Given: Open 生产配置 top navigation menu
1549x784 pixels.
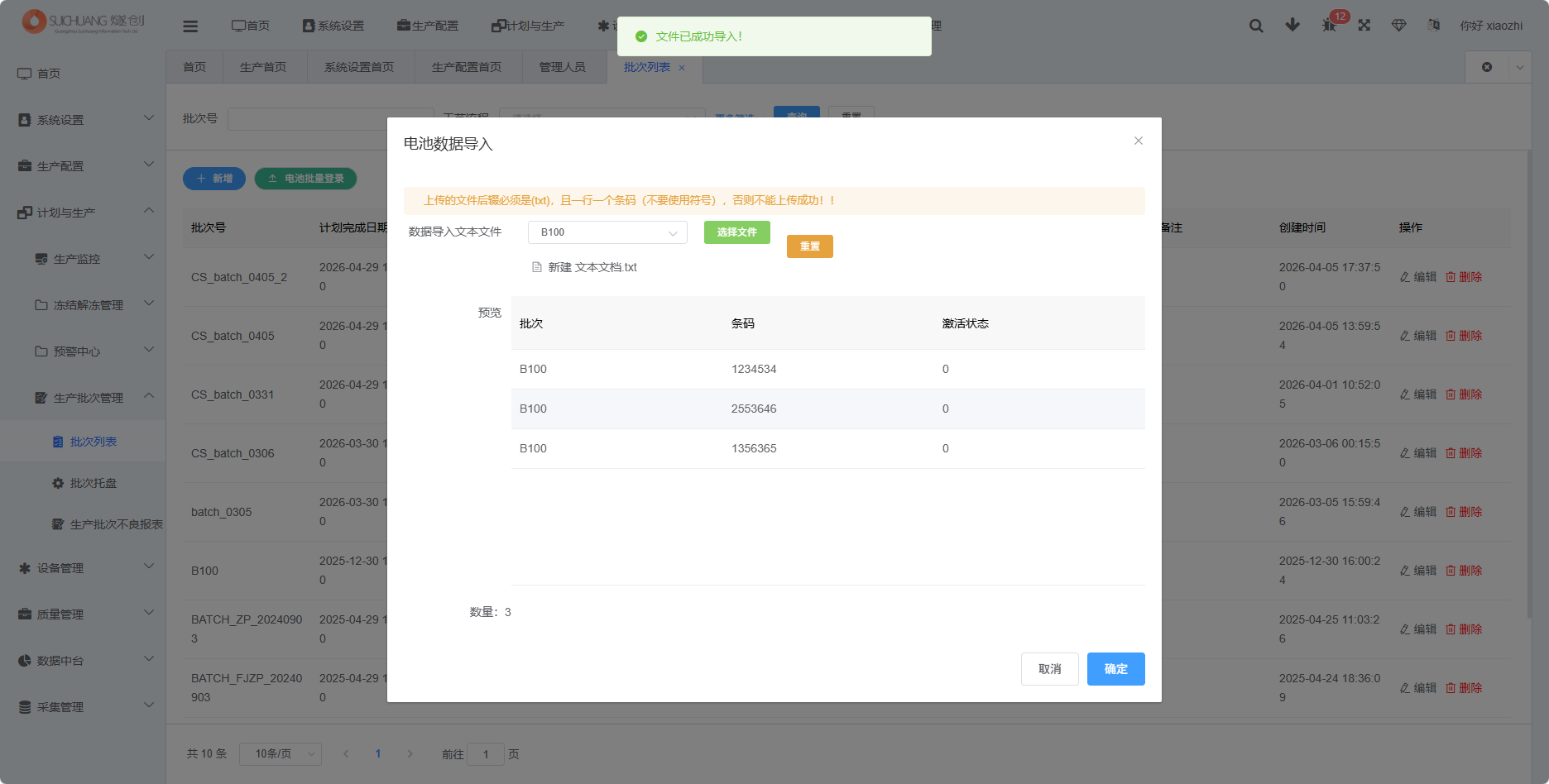Looking at the screenshot, I should [428, 26].
